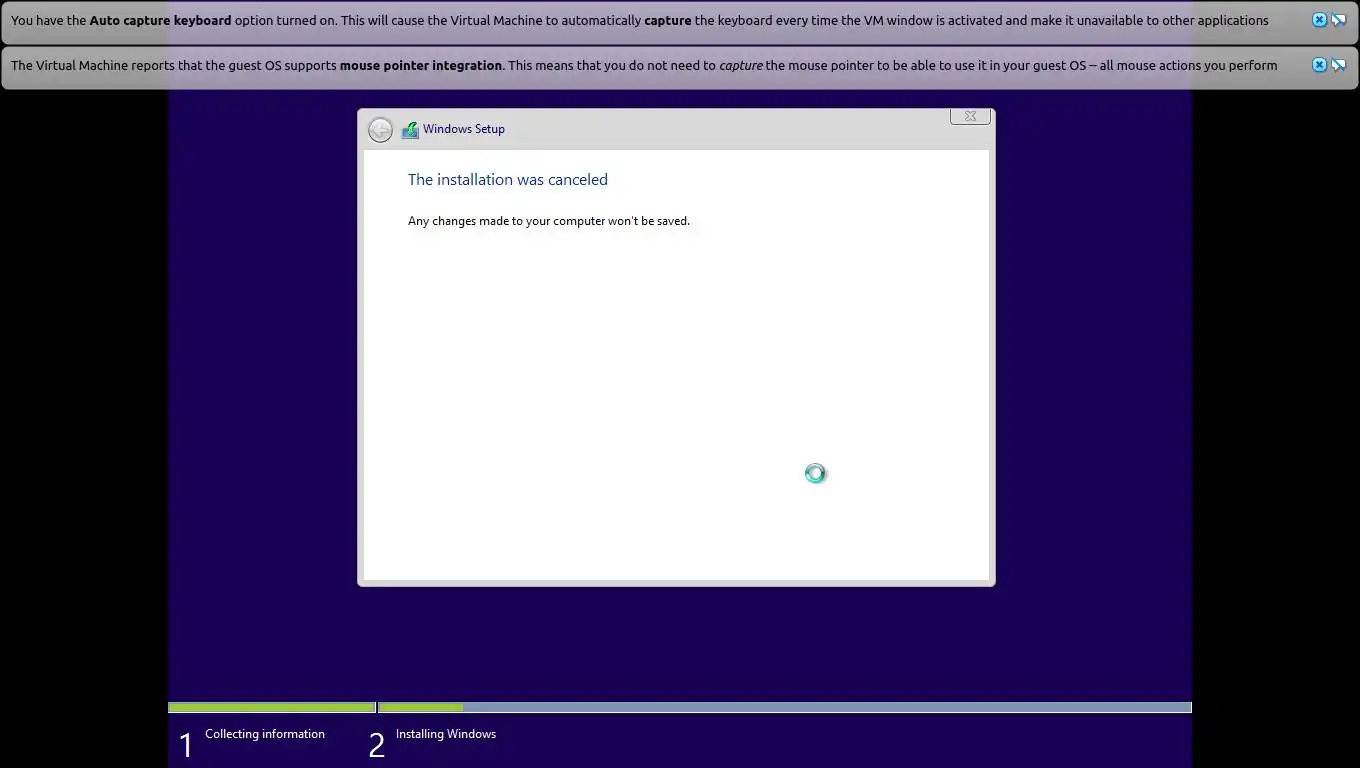Viewport: 1360px width, 768px height.
Task: Click the "Collecting information" step label
Action: [x=265, y=734]
